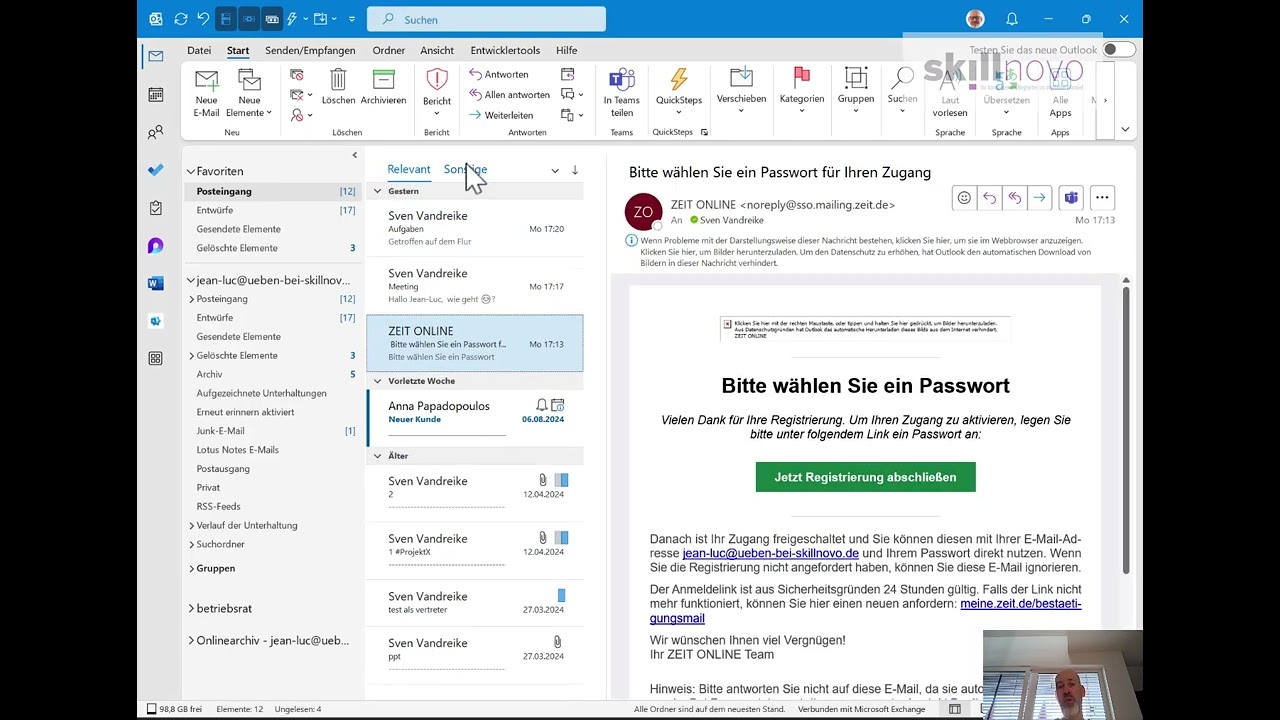Click the reading pane vertical scrollbar

coord(1126,430)
